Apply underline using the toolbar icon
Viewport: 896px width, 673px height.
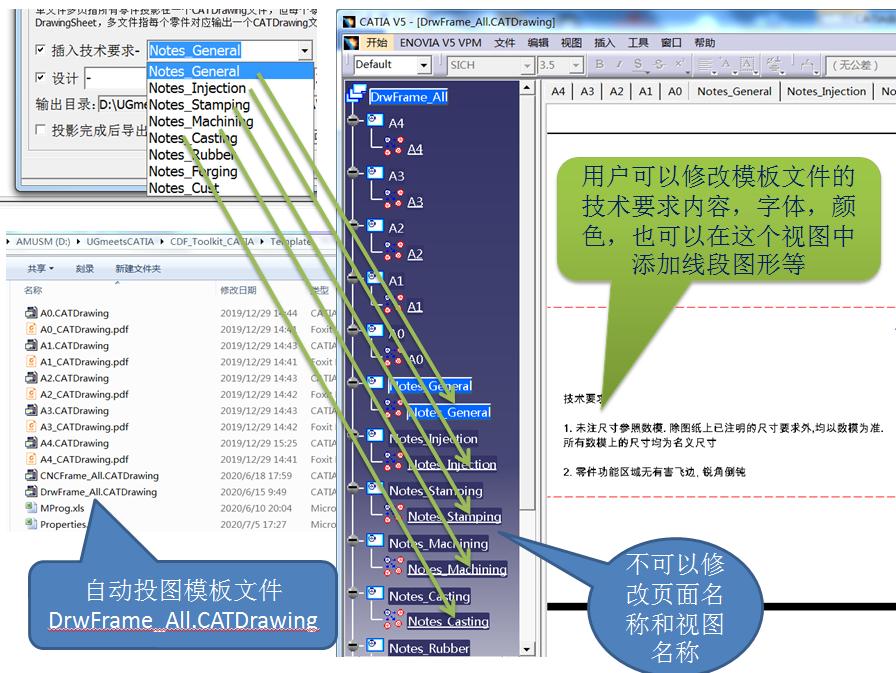637,64
